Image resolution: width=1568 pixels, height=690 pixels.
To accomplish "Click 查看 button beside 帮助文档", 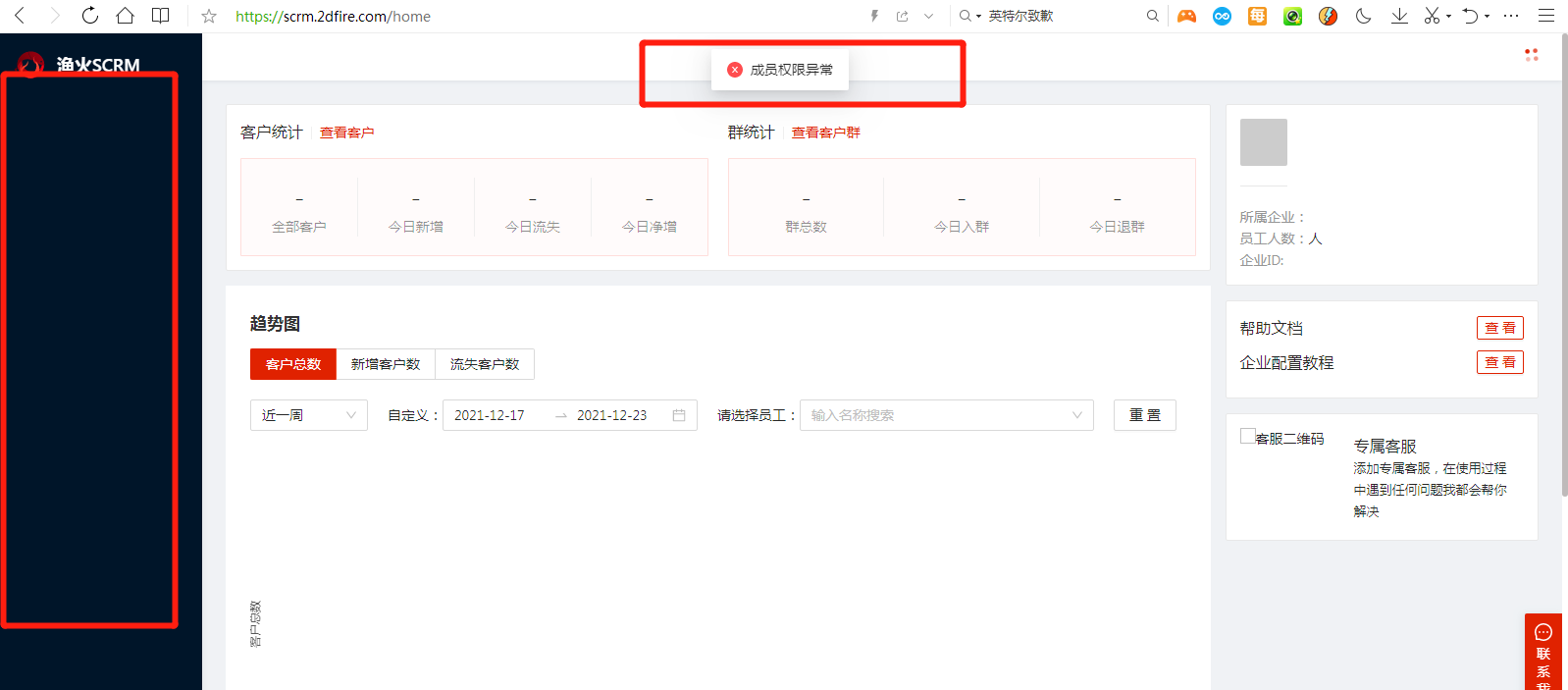I will click(x=1499, y=328).
